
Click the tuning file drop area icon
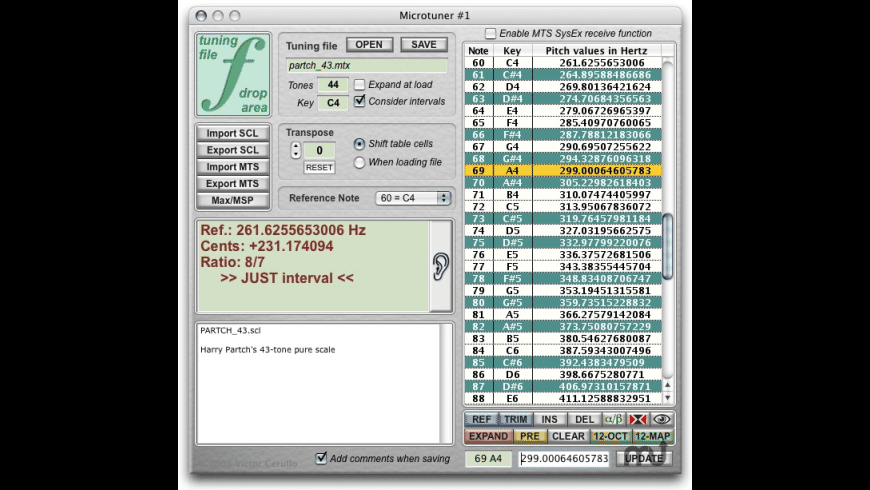[233, 74]
